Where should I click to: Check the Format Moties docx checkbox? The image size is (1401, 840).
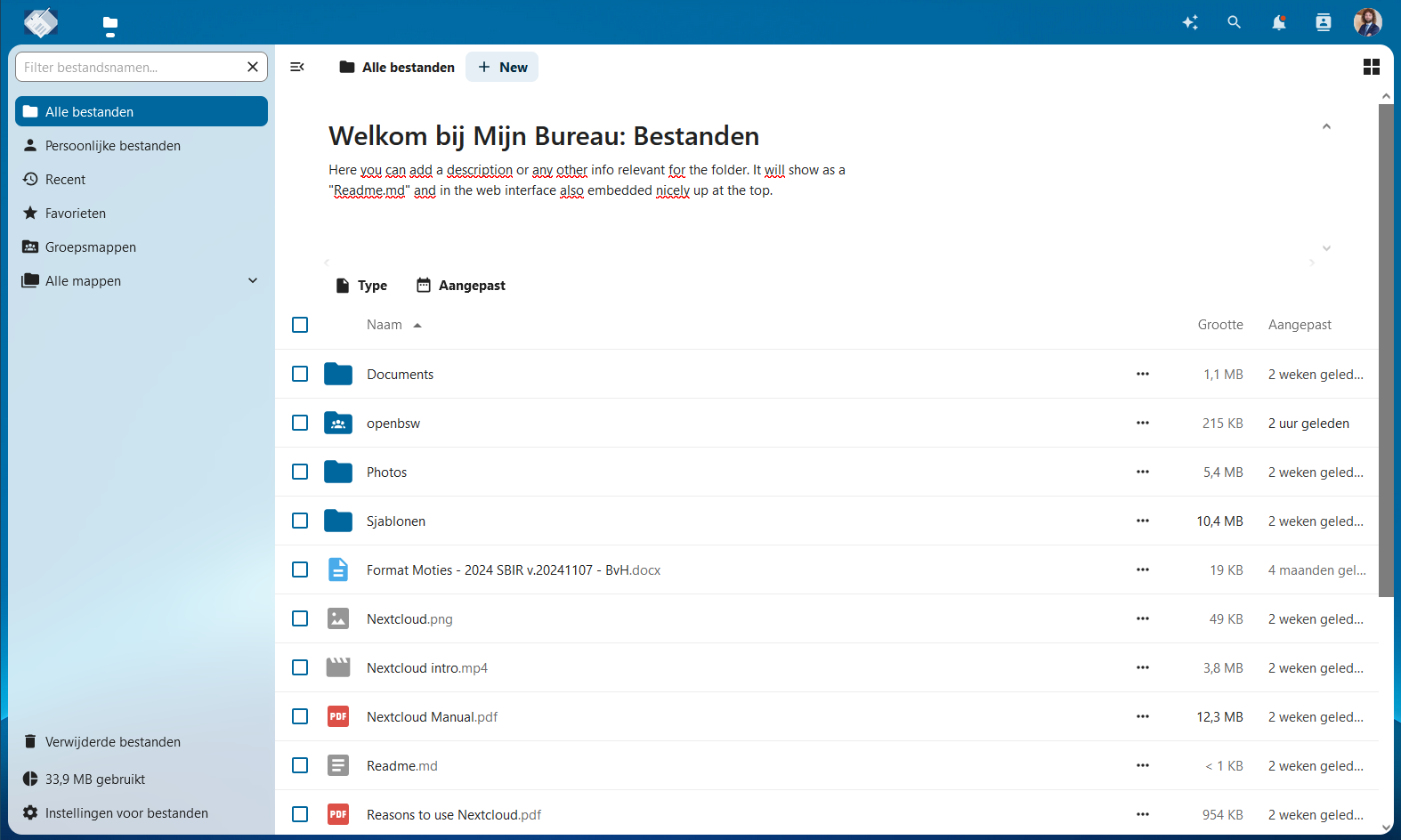(300, 569)
